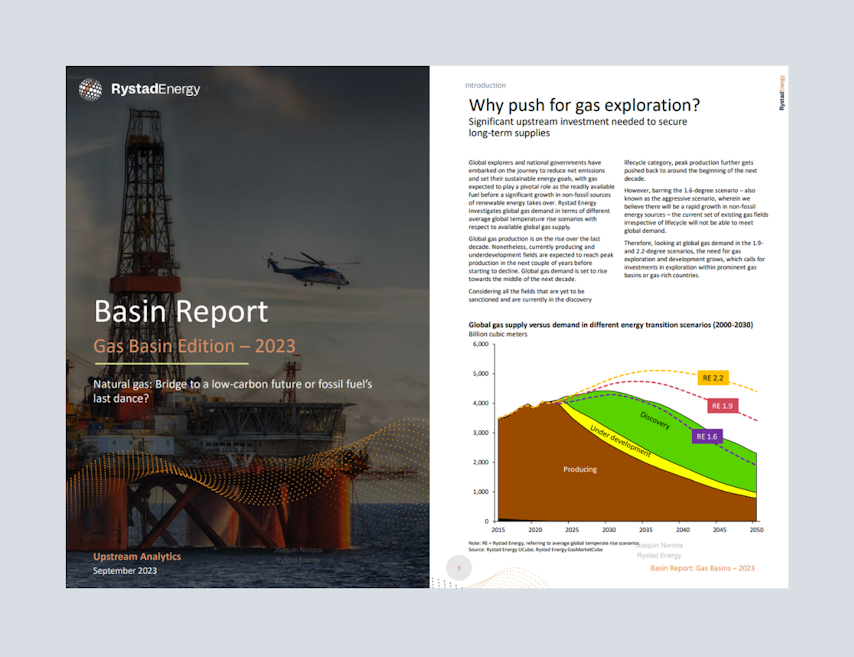Screen dimensions: 854x657
Task: Click the paragraph starting 'Global gas production is on the rise'
Action: [540, 259]
